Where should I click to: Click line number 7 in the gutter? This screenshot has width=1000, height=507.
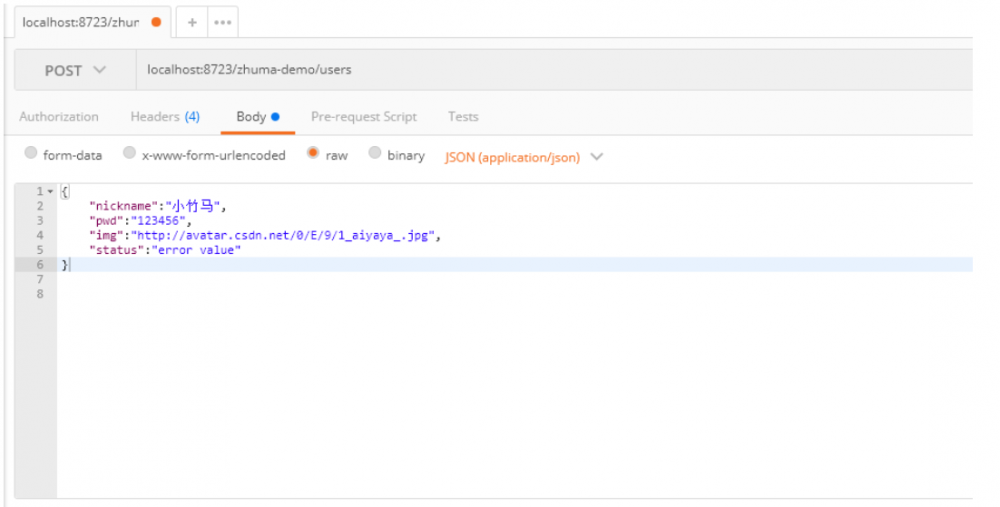click(x=40, y=279)
